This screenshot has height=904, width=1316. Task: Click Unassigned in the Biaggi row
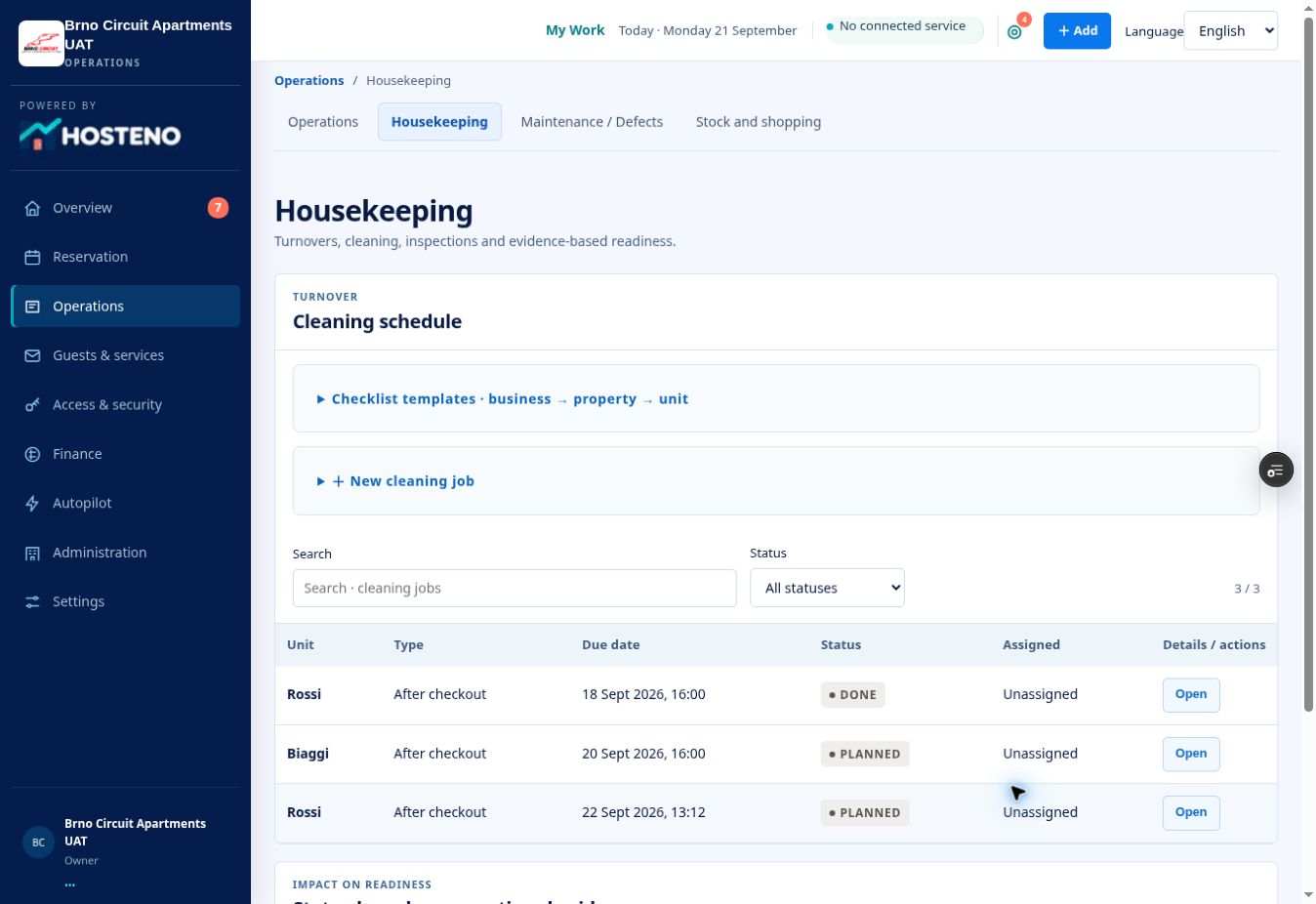click(1040, 754)
